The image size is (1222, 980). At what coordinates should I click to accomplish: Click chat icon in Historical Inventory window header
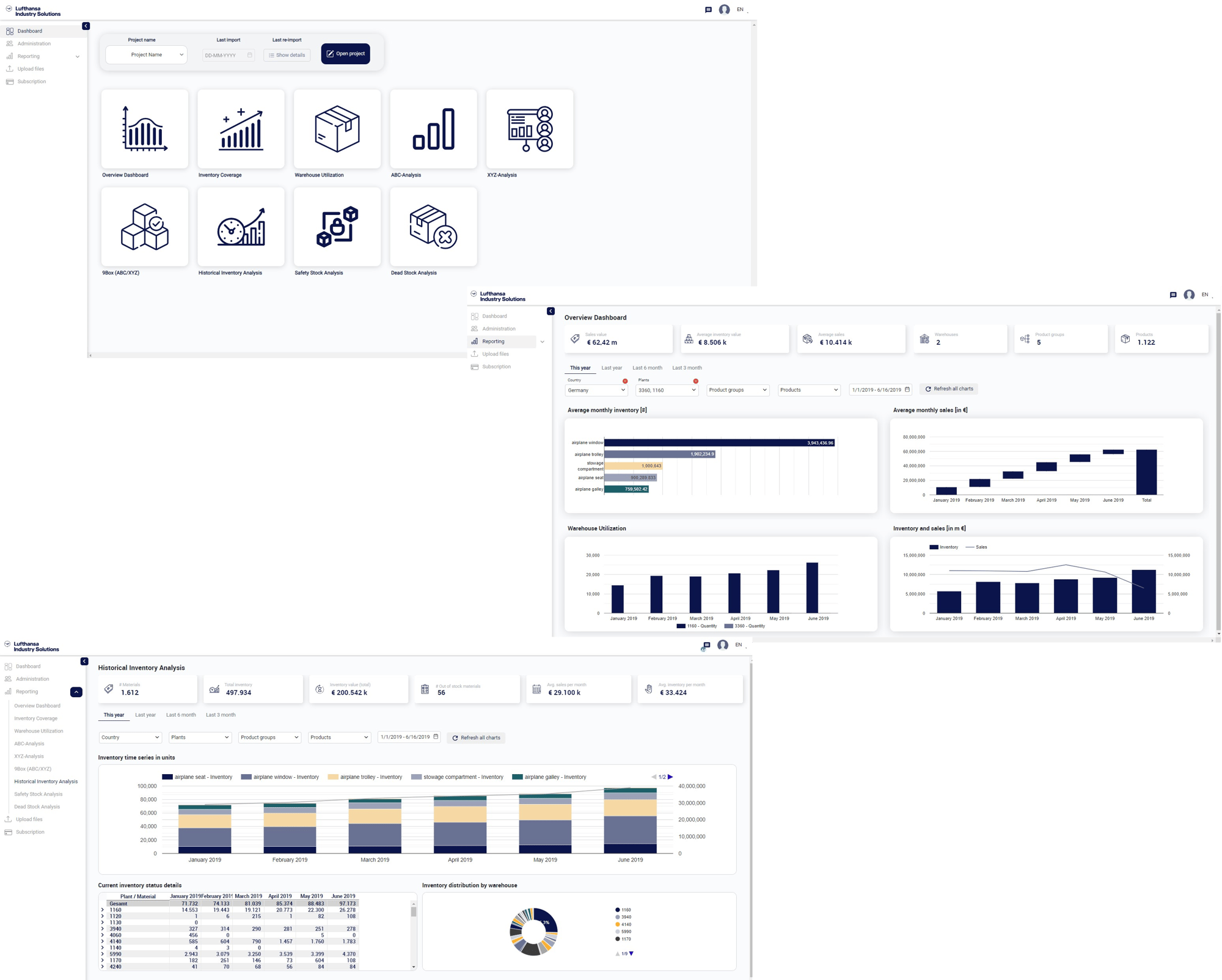tap(706, 645)
